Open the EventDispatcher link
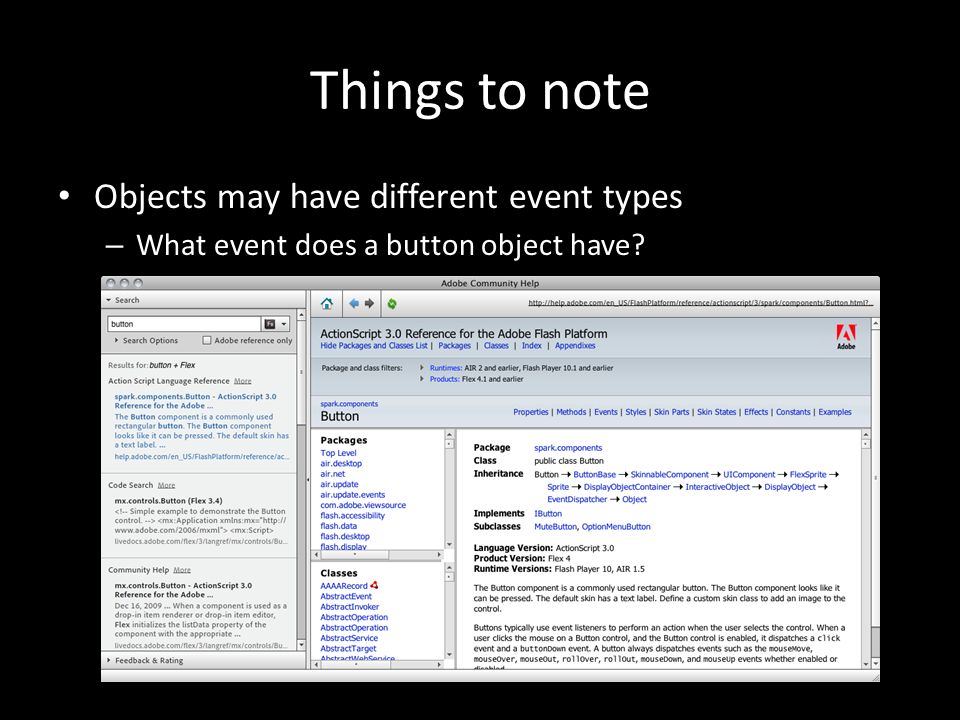Viewport: 960px width, 720px height. pyautogui.click(x=577, y=499)
